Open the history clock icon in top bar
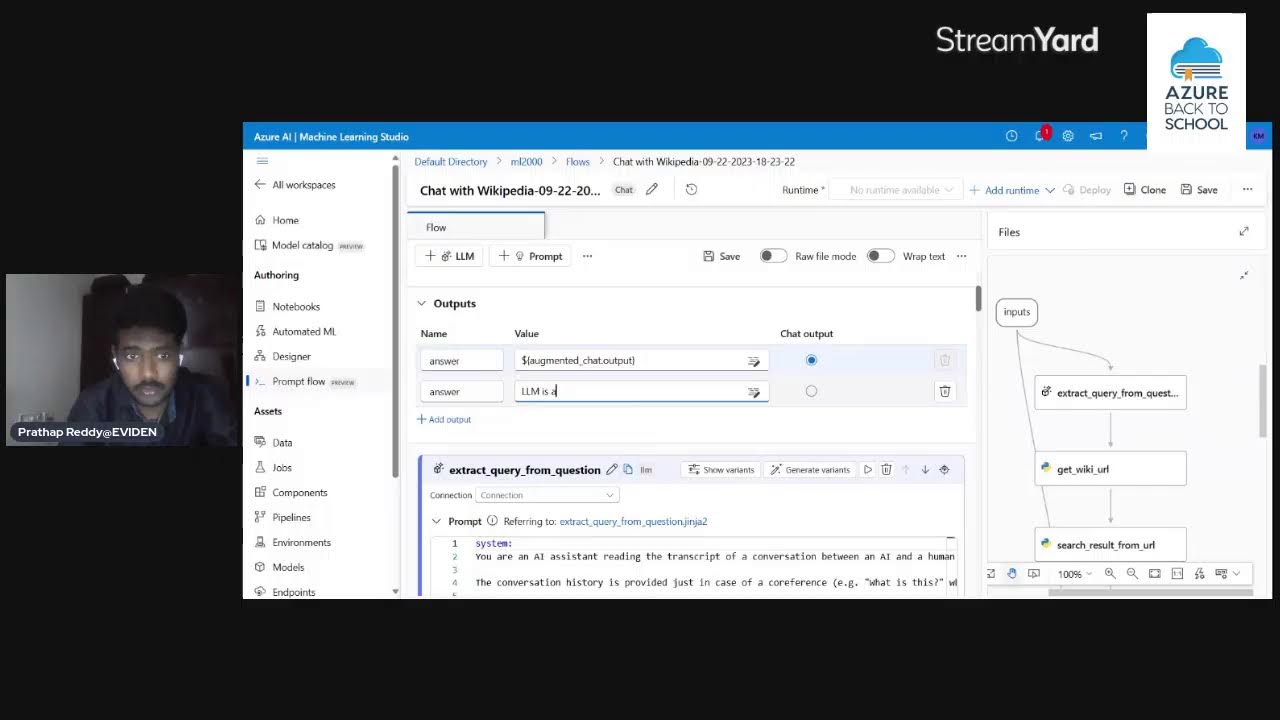Image resolution: width=1280 pixels, height=720 pixels. tap(1012, 136)
